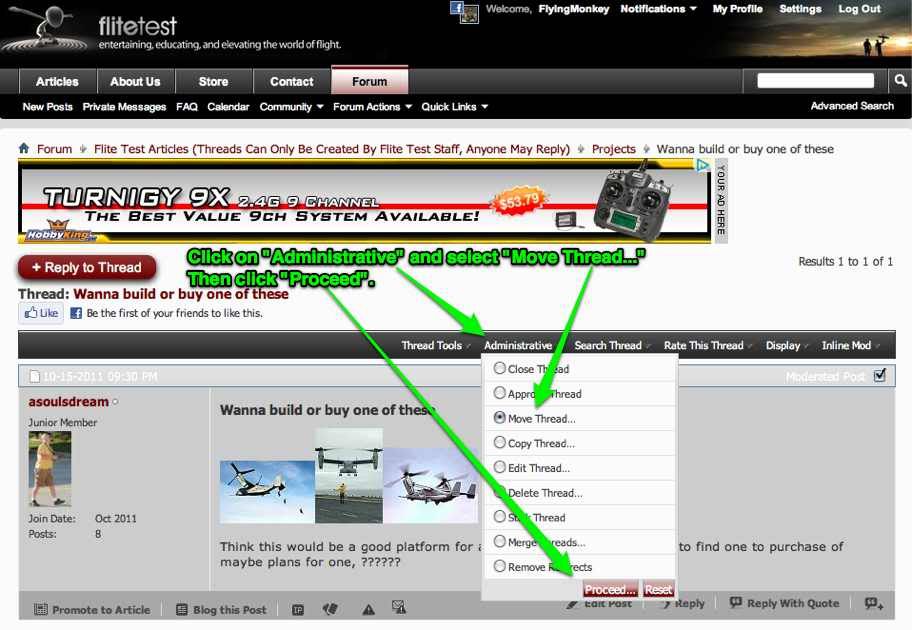
Task: Select the Merge Threads radio button
Action: [499, 541]
